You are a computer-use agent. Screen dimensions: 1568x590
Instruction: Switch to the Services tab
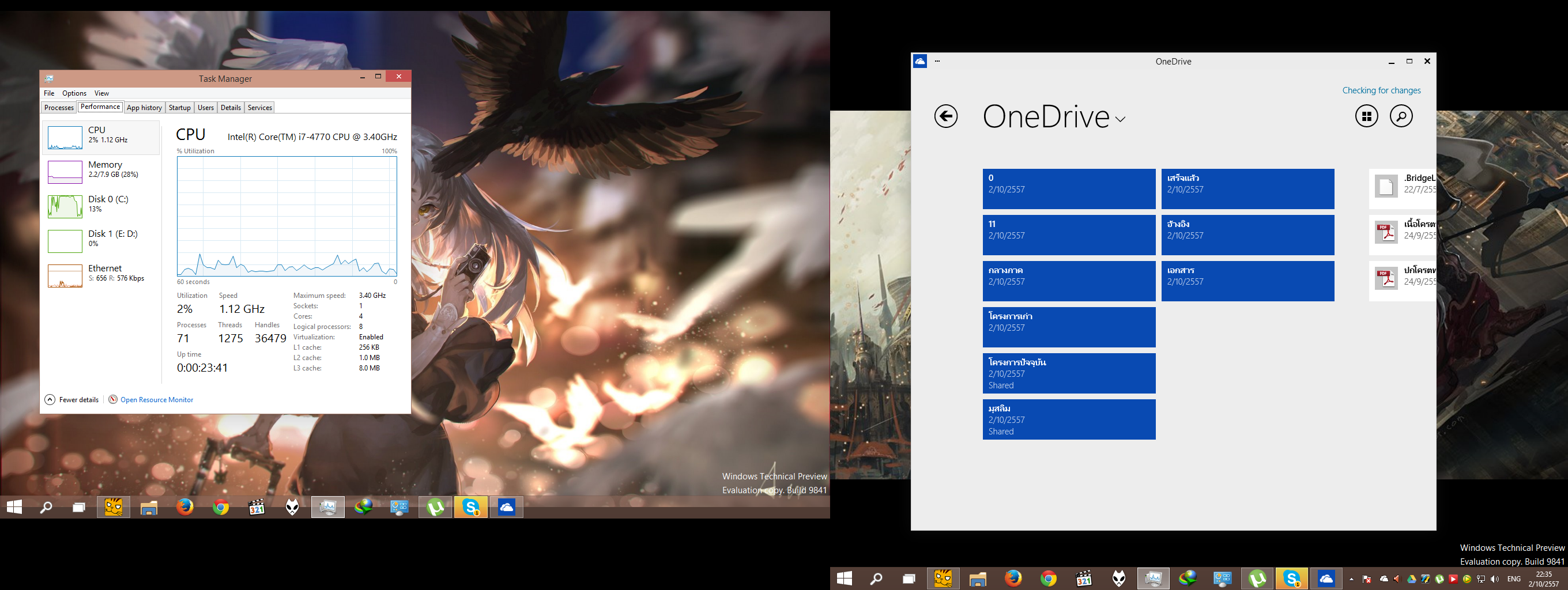[260, 108]
